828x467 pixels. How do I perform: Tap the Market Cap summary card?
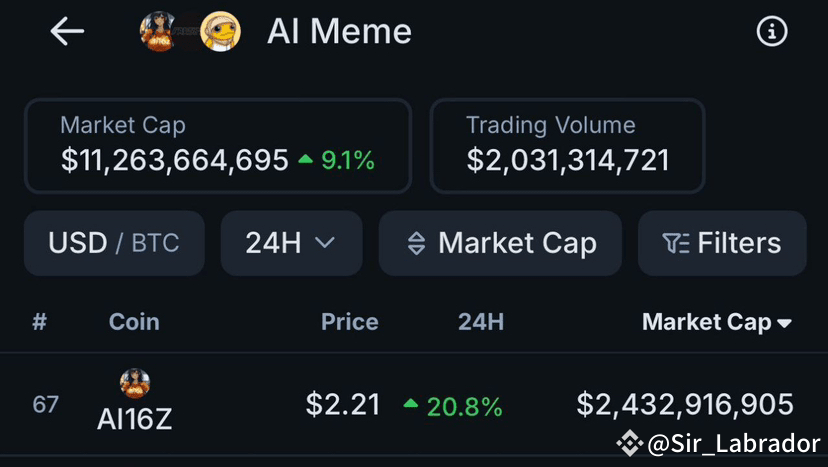218,146
